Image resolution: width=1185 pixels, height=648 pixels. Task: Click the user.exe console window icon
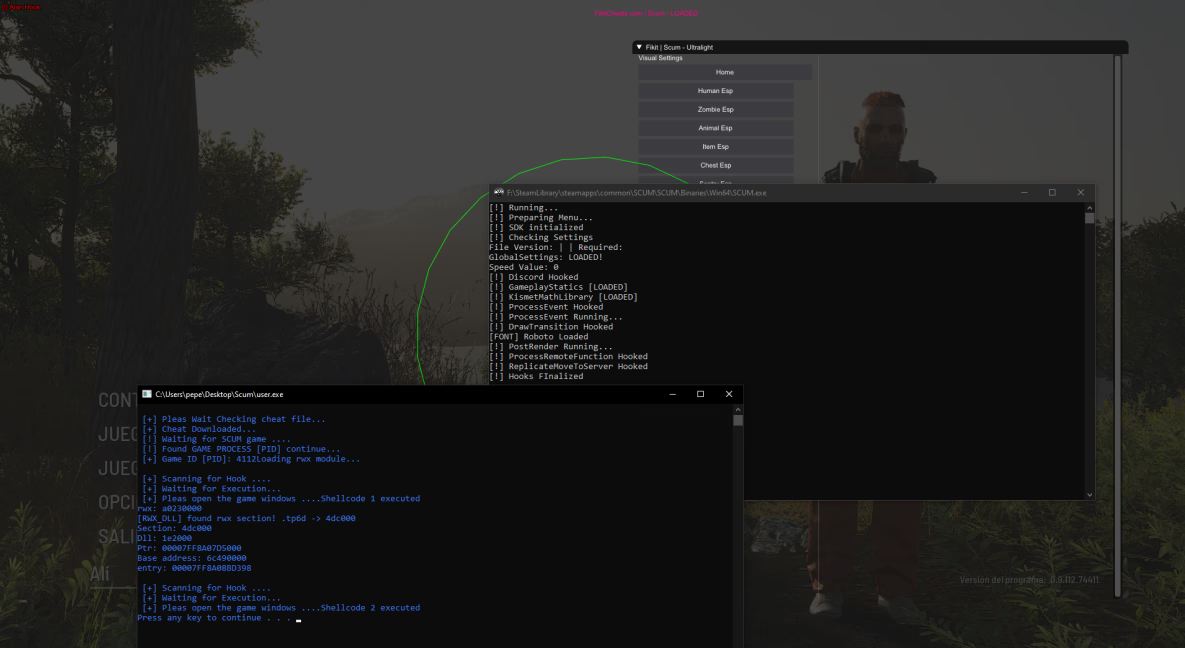click(x=147, y=395)
